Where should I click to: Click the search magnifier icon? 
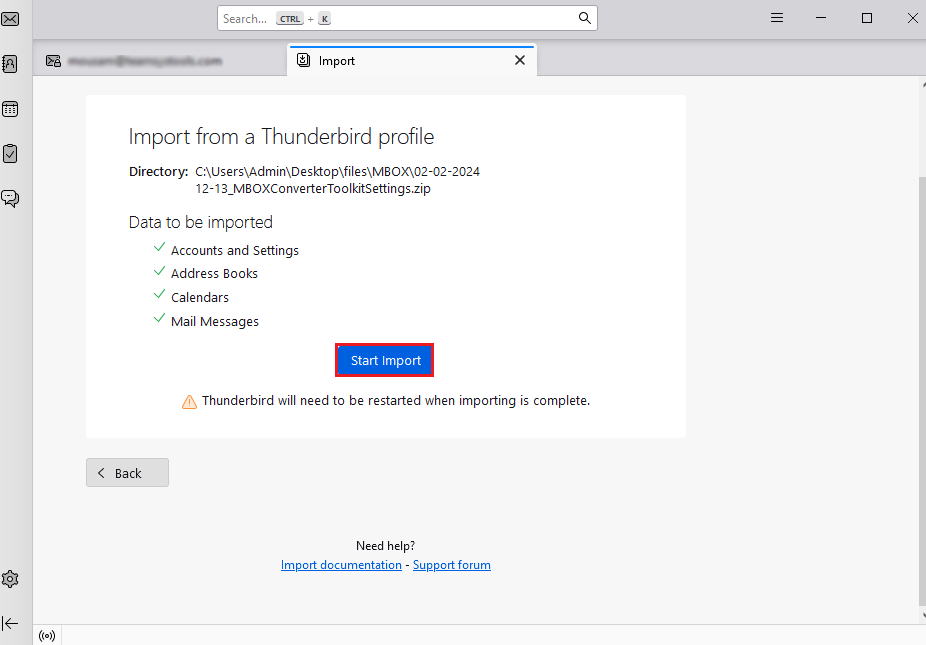pyautogui.click(x=584, y=18)
